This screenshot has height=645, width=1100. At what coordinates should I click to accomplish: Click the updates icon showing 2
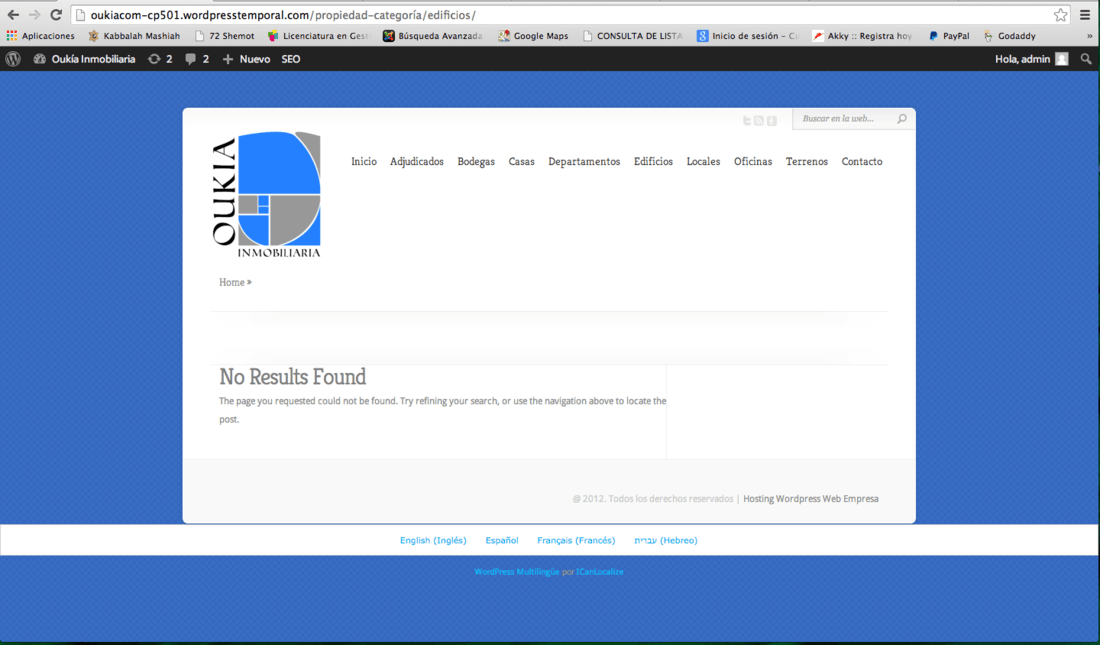[160, 59]
